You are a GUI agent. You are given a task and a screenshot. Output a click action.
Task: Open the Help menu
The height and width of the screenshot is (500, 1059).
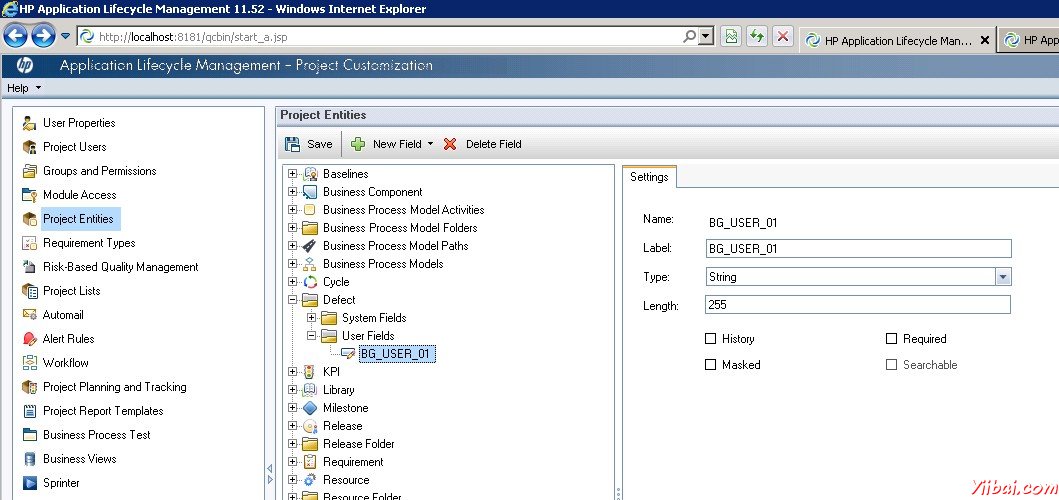pos(24,88)
